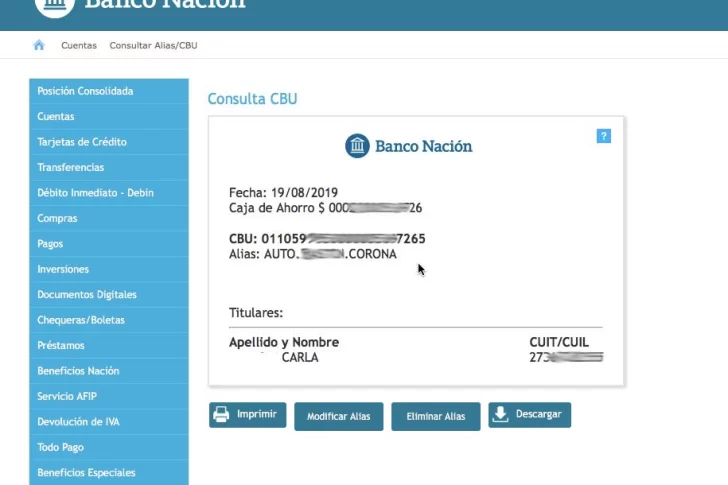Click the printer icon on Imprimir
Image resolution: width=728 pixels, height=485 pixels.
click(x=221, y=414)
